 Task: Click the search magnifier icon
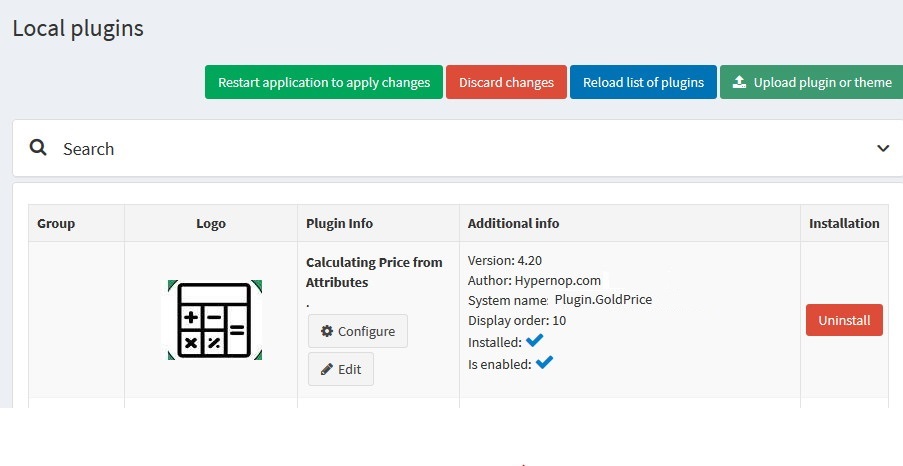(38, 148)
